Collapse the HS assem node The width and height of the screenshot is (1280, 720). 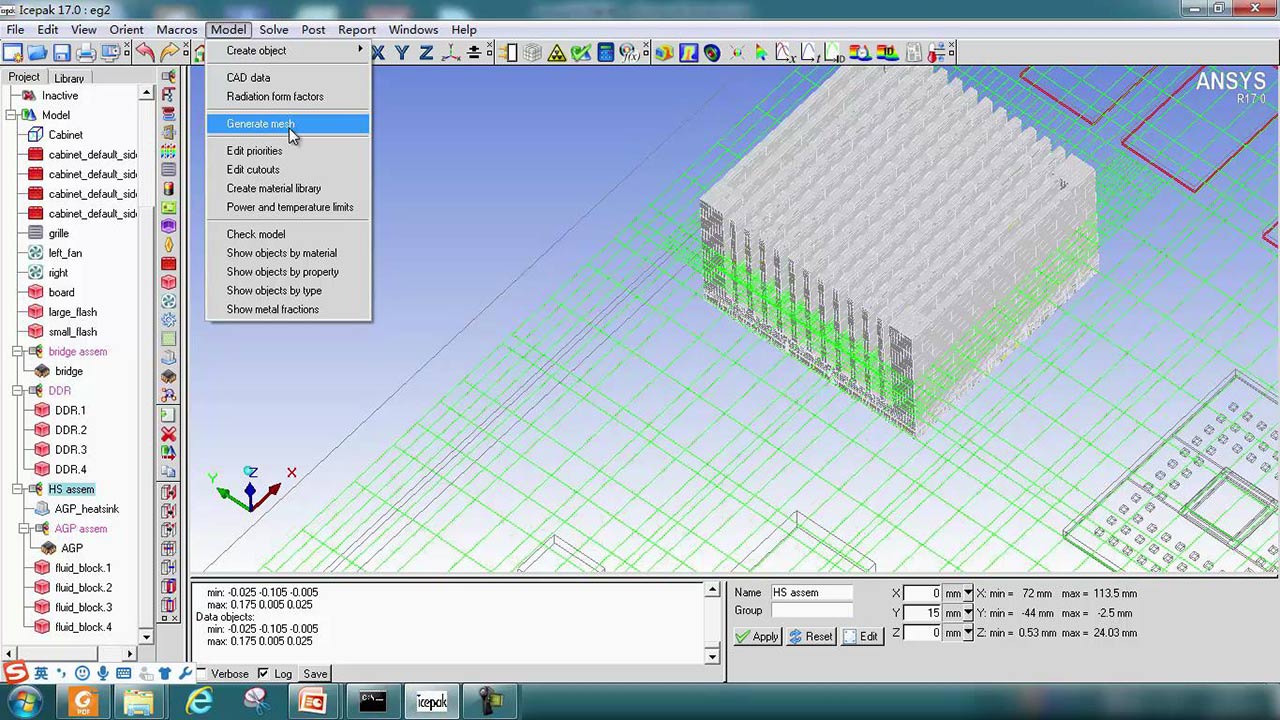tap(18, 489)
